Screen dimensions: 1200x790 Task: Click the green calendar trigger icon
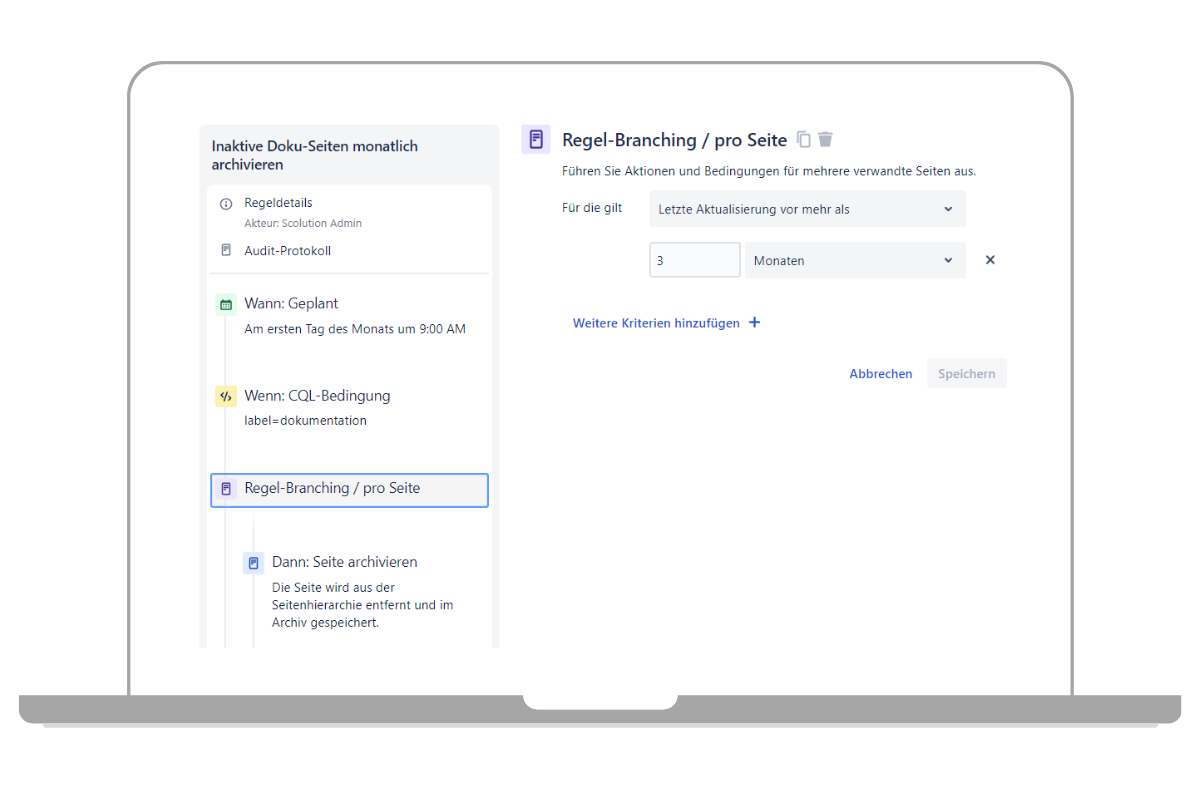tap(226, 304)
